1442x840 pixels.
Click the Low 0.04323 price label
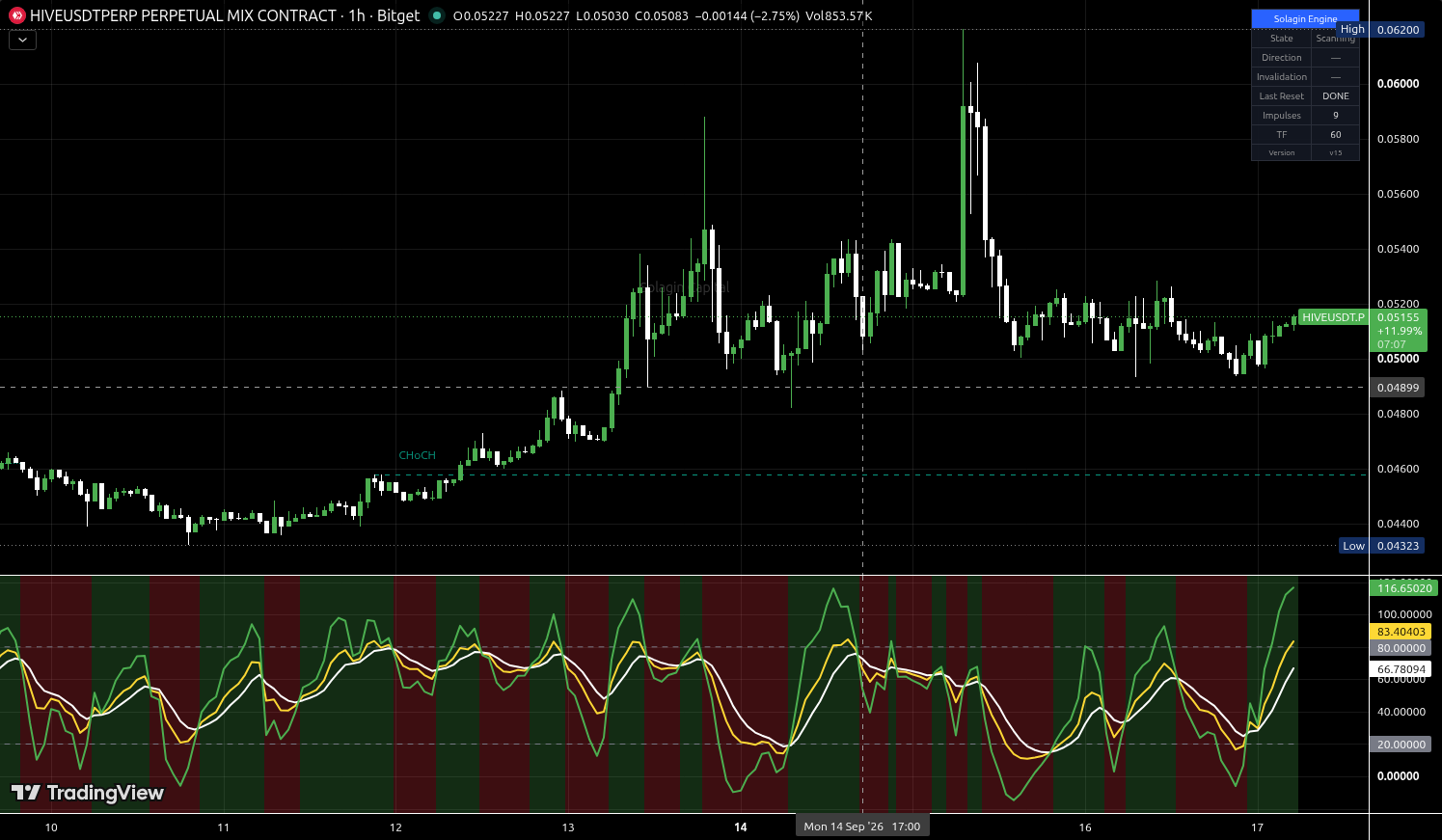(1382, 546)
